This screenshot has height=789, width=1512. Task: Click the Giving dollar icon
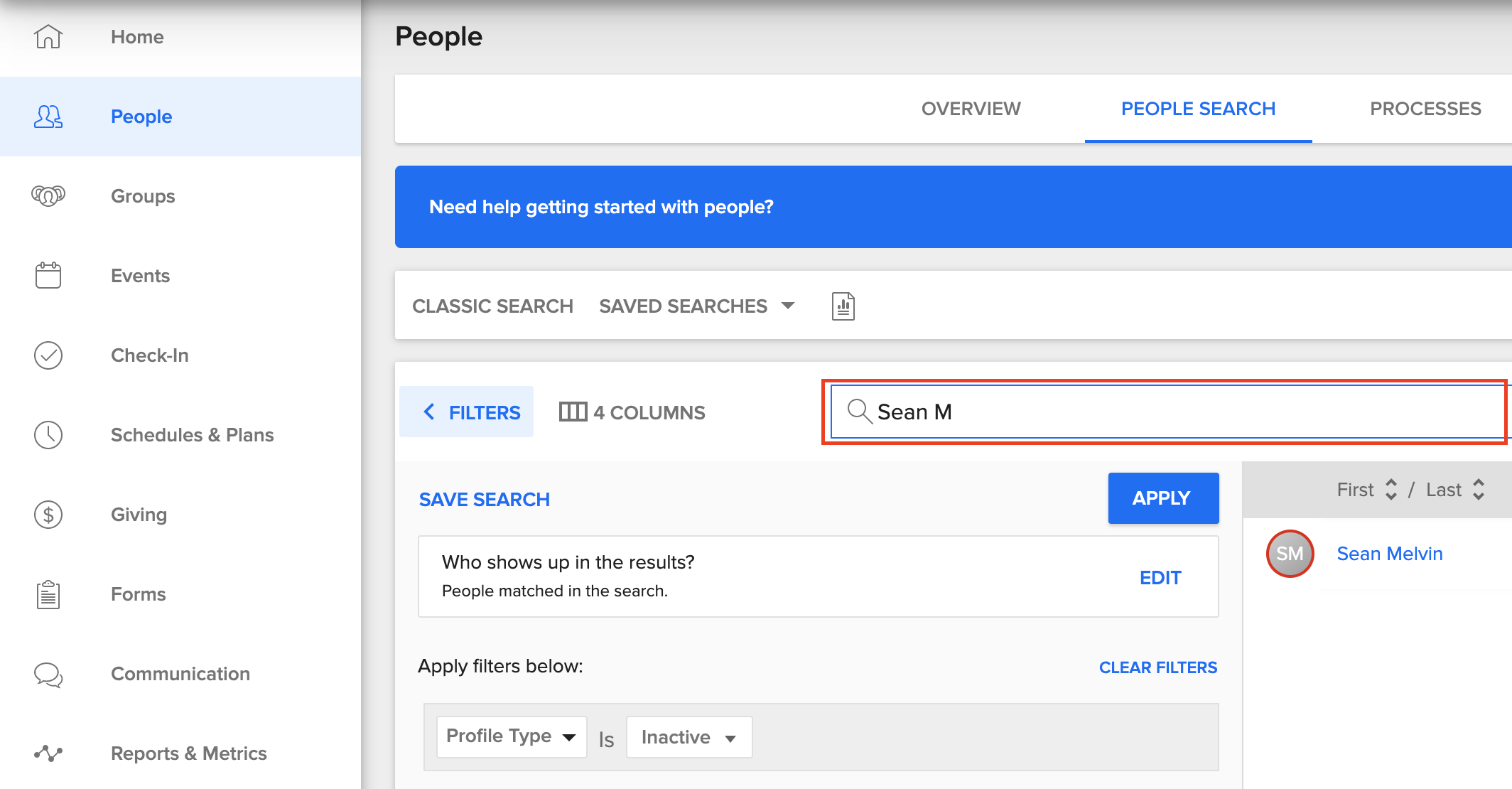(x=48, y=514)
